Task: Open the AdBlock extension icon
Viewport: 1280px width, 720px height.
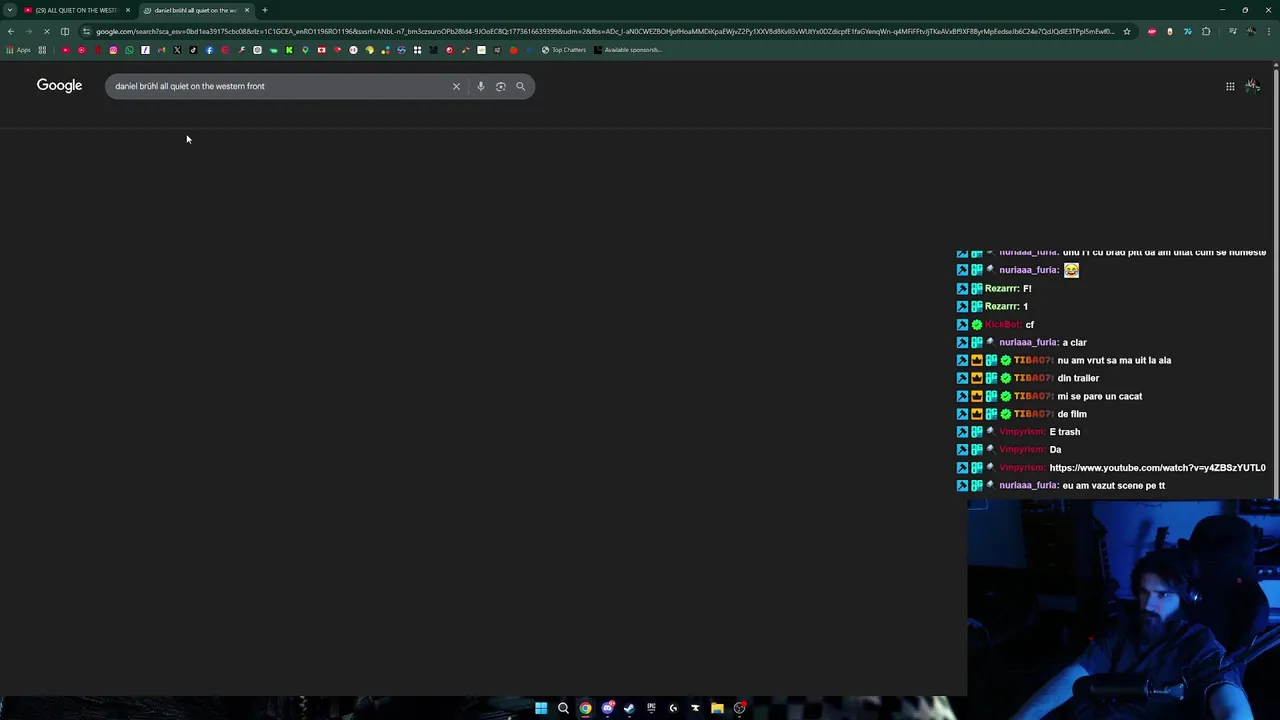Action: pos(1152,31)
